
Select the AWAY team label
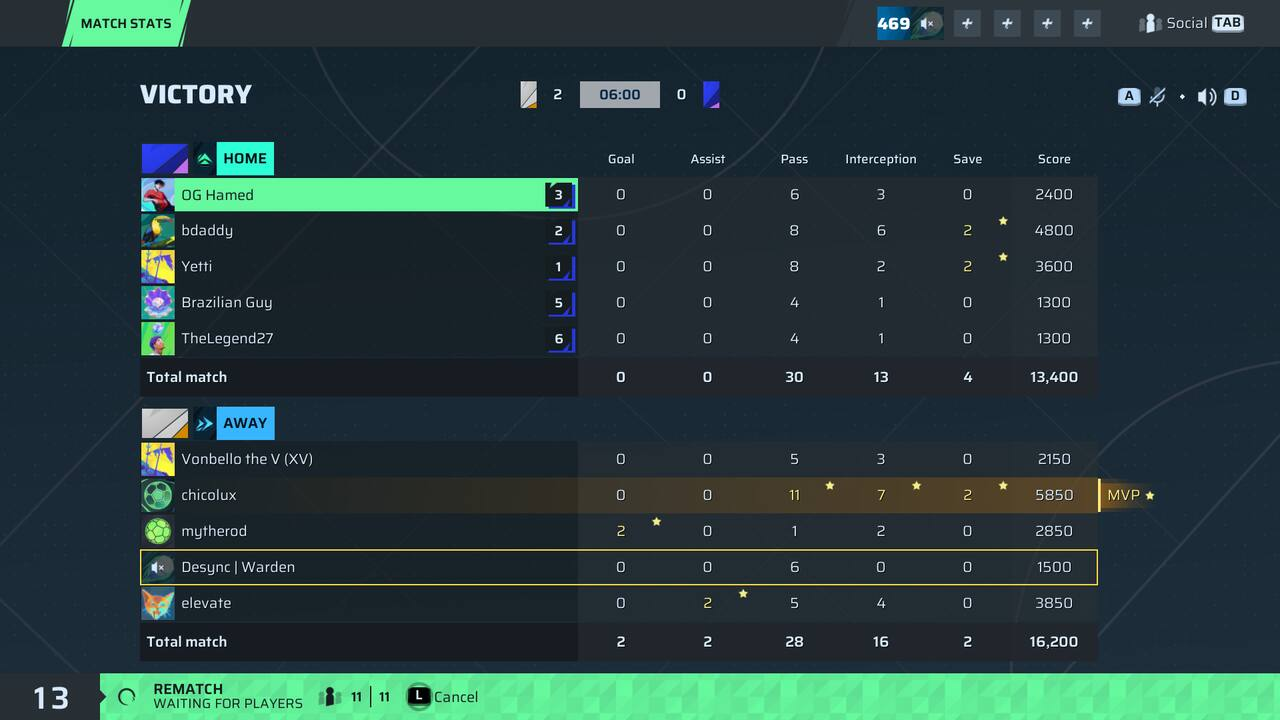pyautogui.click(x=245, y=423)
